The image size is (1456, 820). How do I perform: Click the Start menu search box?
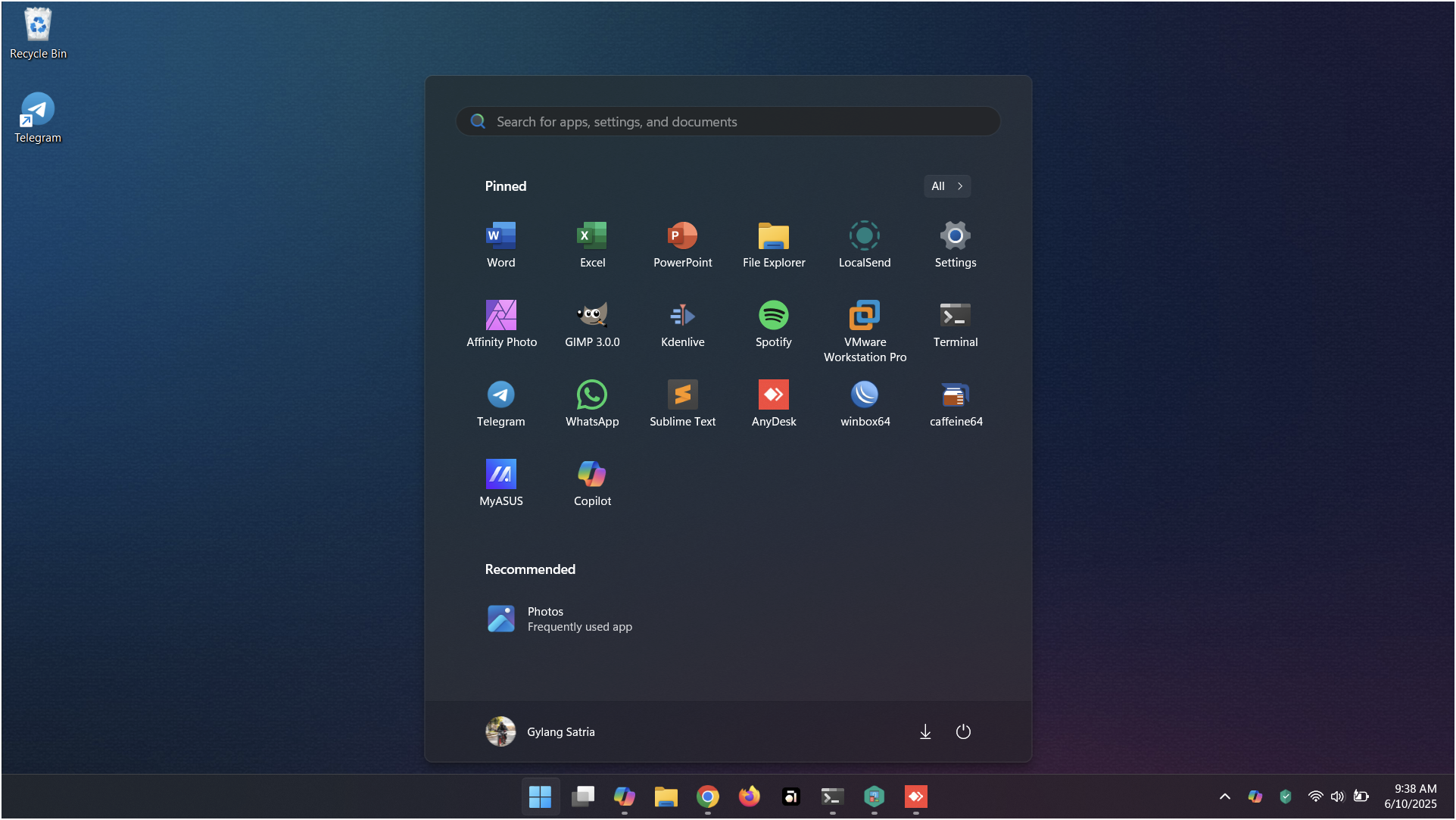pyautogui.click(x=728, y=122)
